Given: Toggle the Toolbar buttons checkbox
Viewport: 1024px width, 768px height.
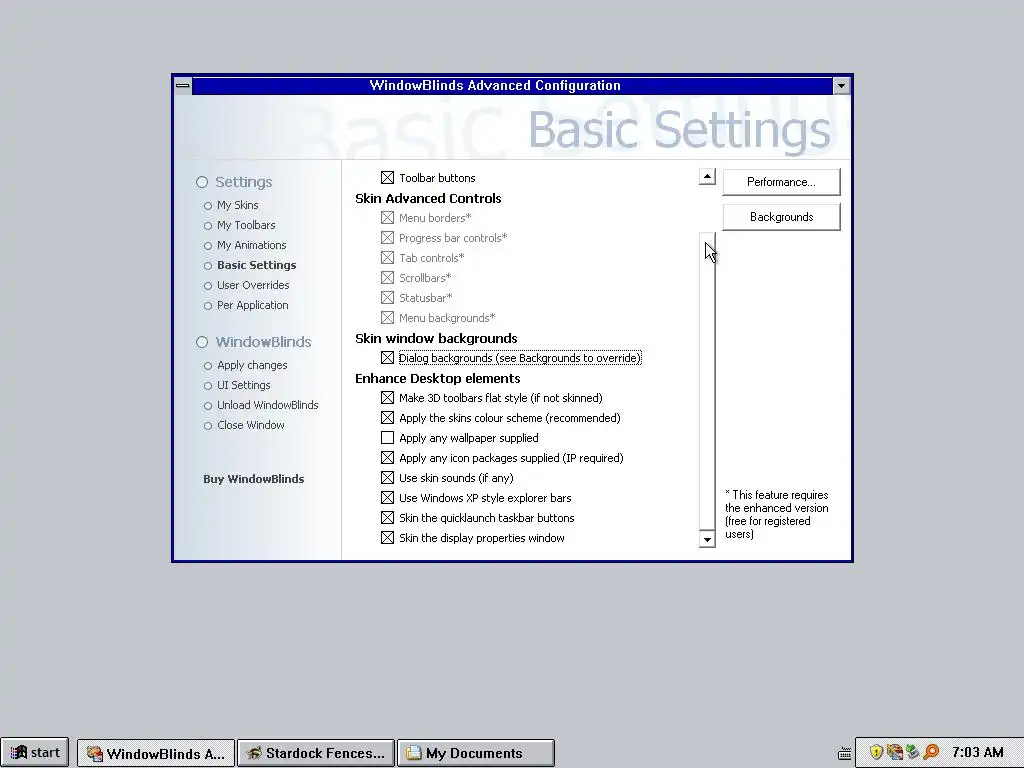Looking at the screenshot, I should tap(387, 178).
